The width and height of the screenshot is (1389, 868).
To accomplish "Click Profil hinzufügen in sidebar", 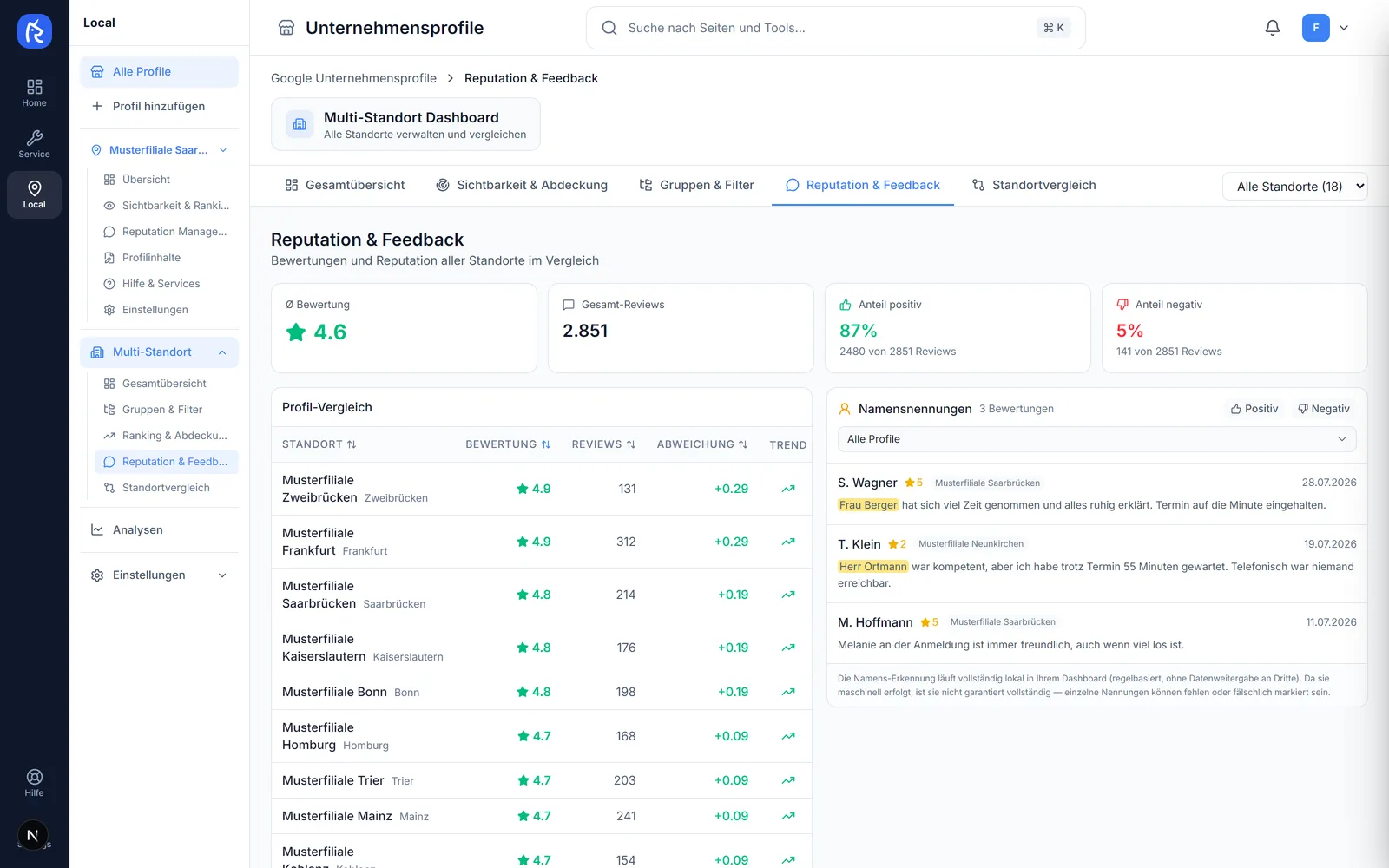I will coord(159,106).
